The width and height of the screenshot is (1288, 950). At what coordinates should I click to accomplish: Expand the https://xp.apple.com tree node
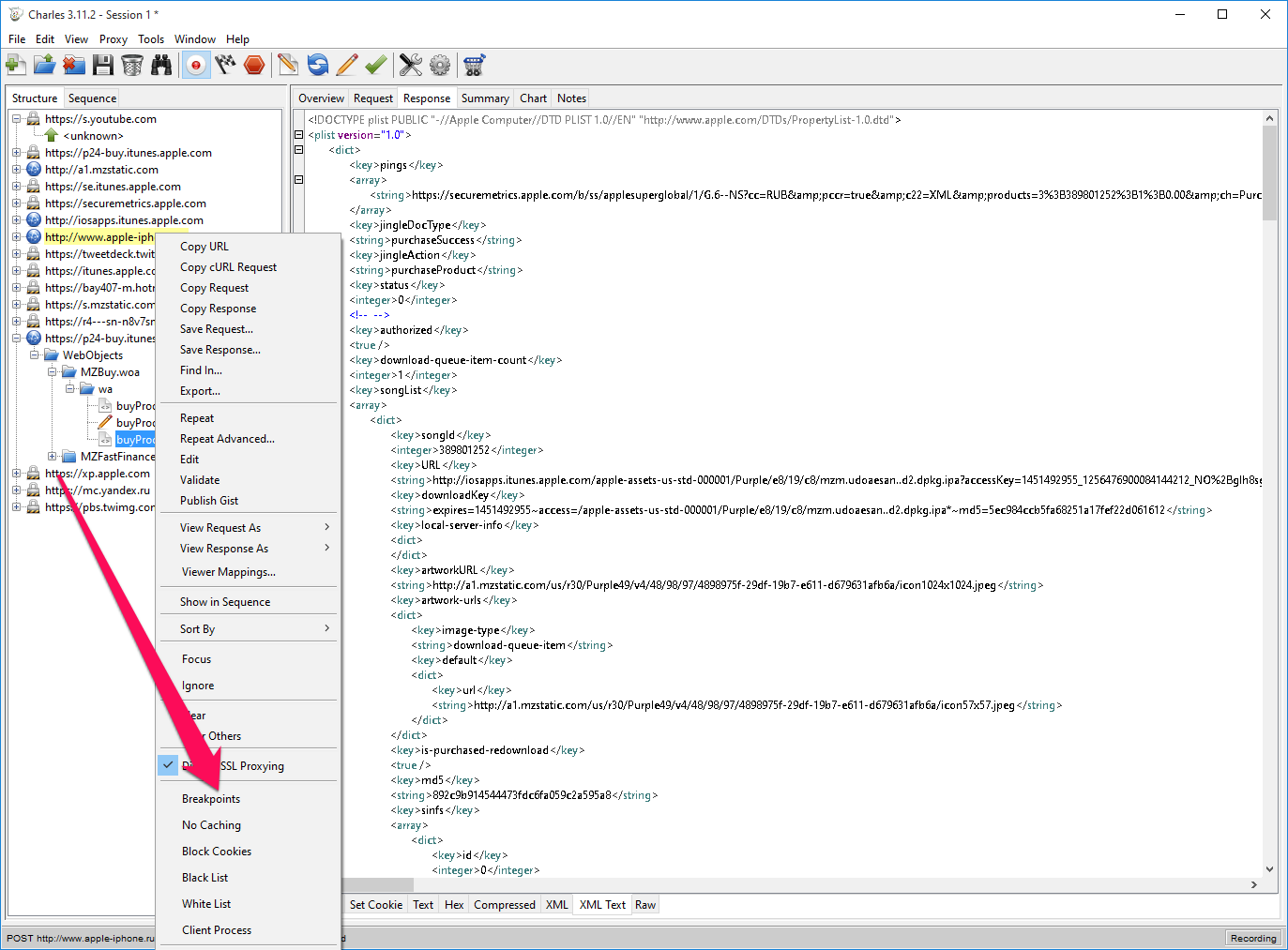pos(16,474)
